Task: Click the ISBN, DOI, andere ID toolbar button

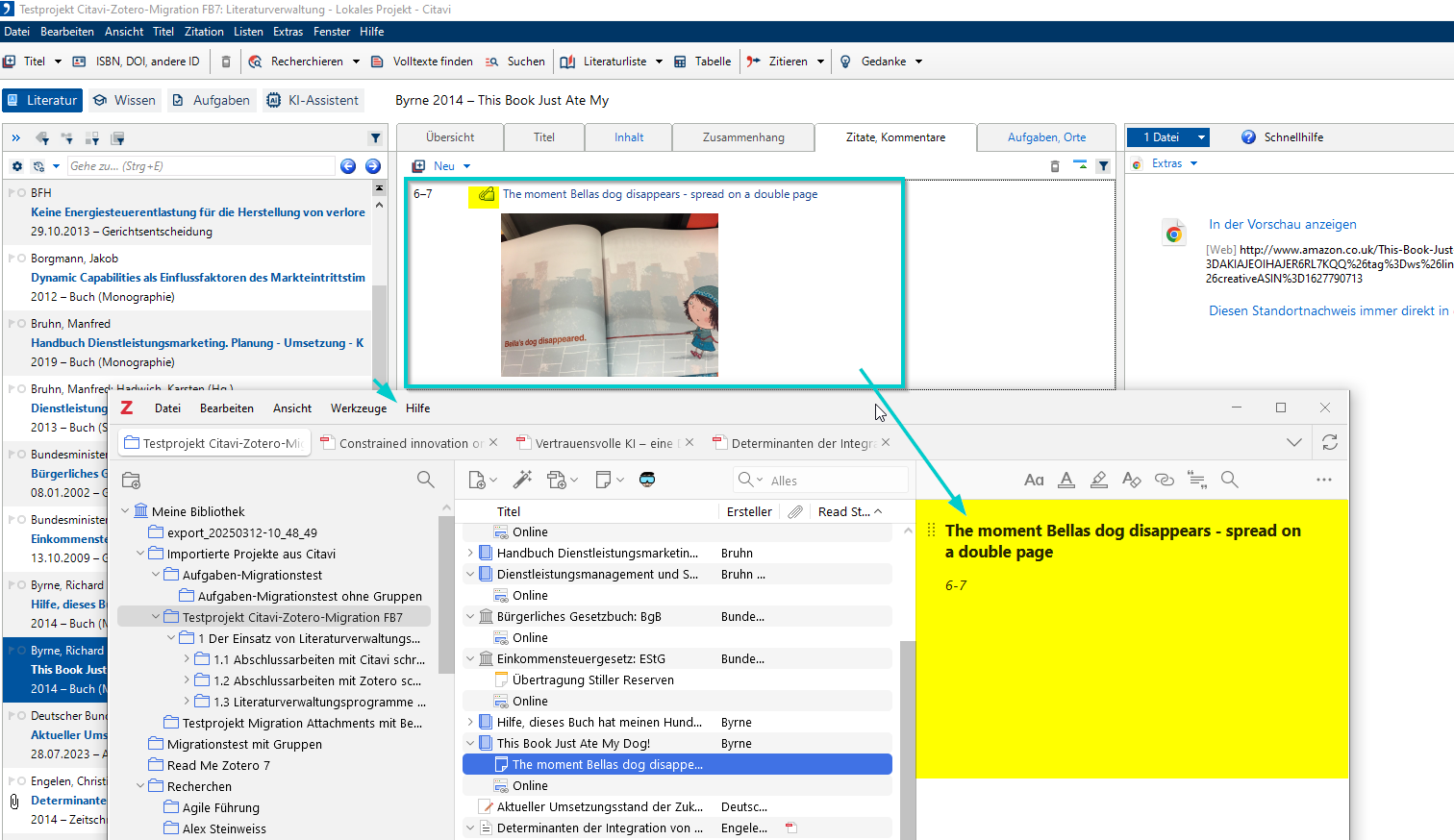Action: 136,62
